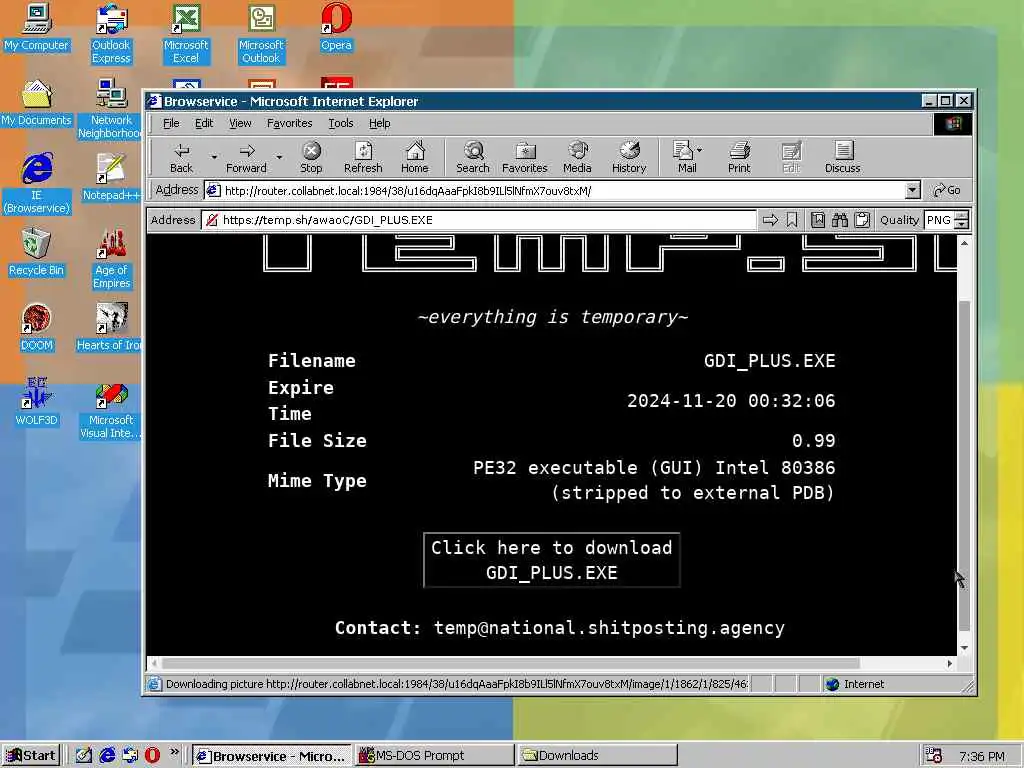This screenshot has width=1024, height=768.
Task: Click the Quality PNG field
Action: coord(939,220)
